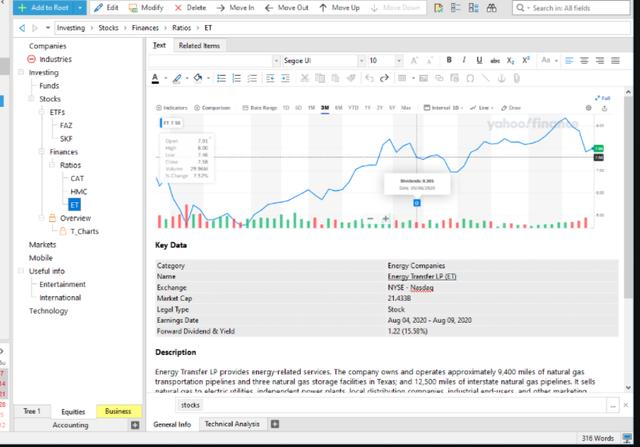Click the Undo arrow icon
Screen dimensions: 640x447
(x=369, y=78)
